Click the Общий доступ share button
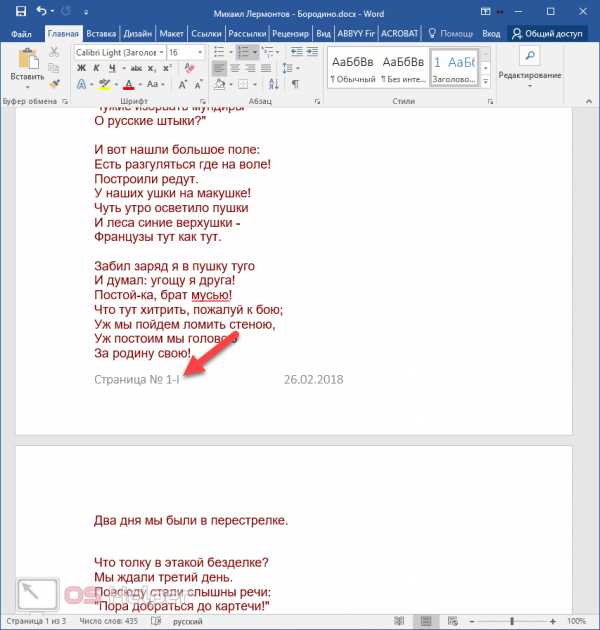 click(x=547, y=34)
